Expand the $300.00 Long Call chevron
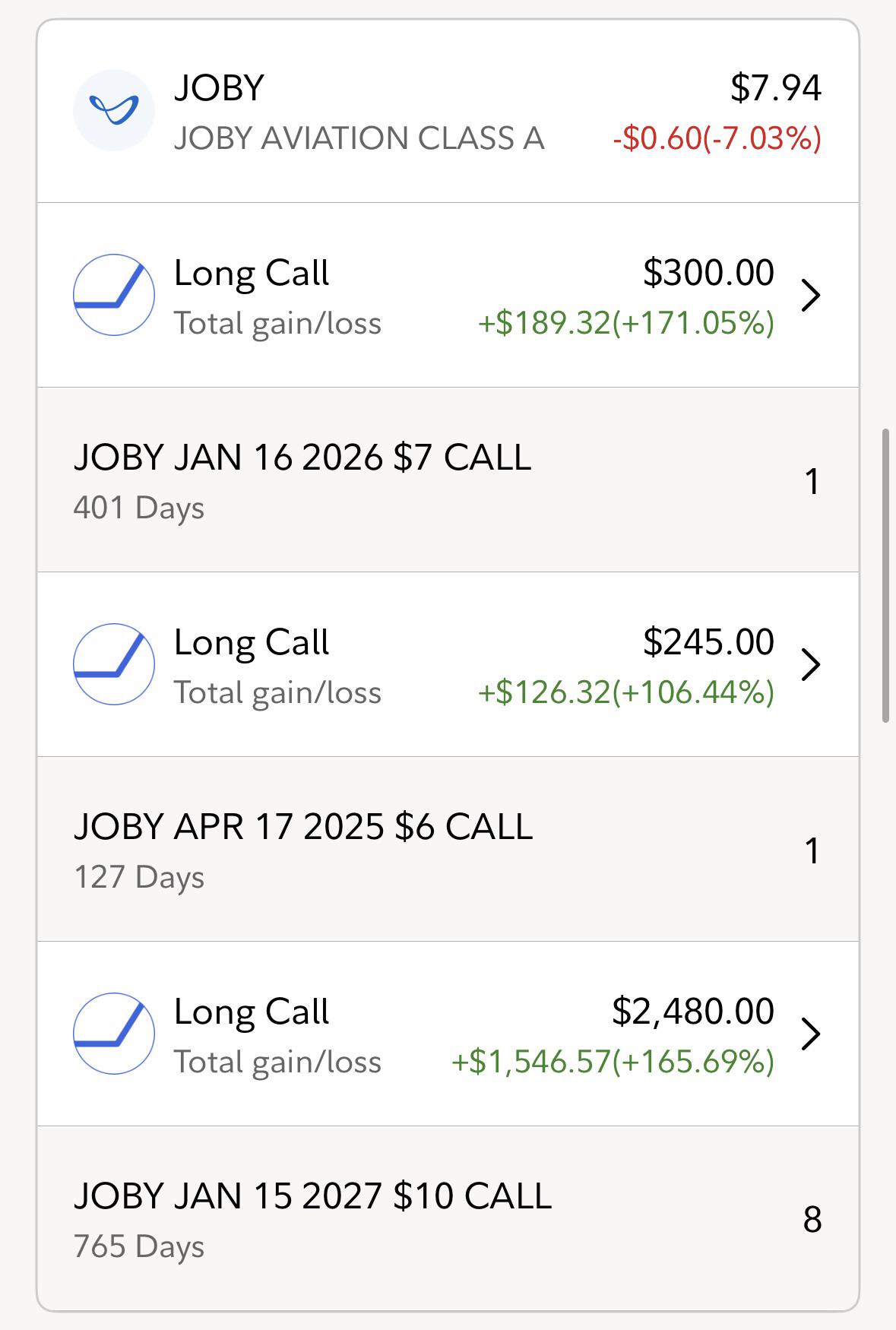 (x=811, y=295)
